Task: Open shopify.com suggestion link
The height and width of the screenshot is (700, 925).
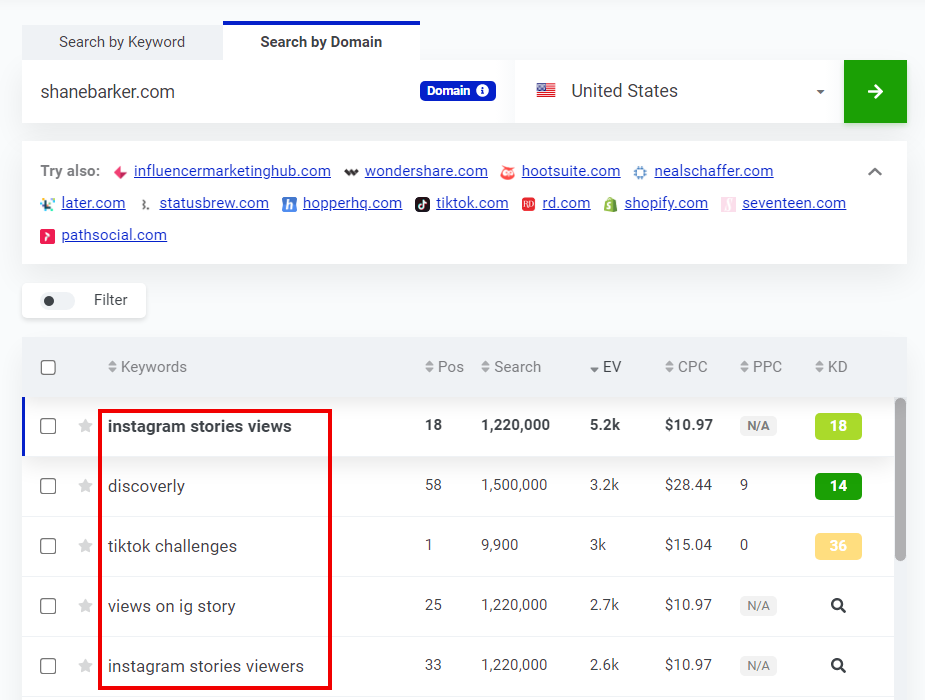Action: (666, 203)
